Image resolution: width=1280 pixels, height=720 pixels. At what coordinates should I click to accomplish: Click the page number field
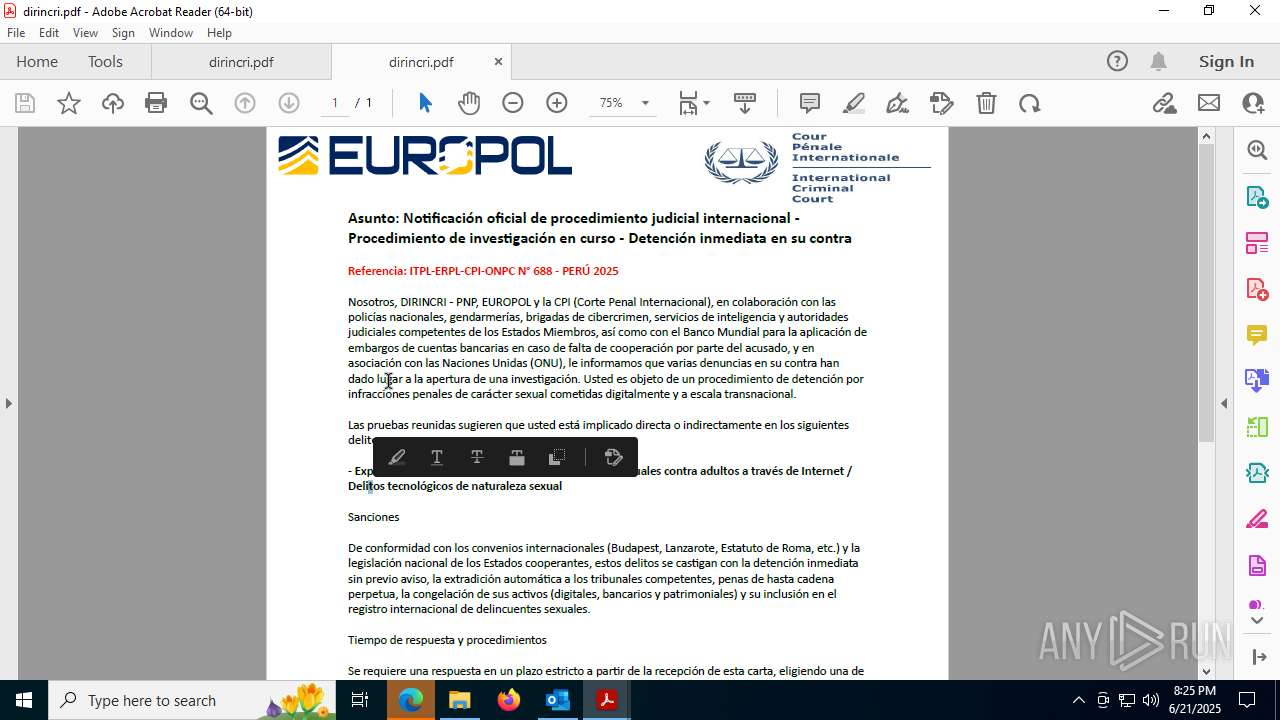335,103
